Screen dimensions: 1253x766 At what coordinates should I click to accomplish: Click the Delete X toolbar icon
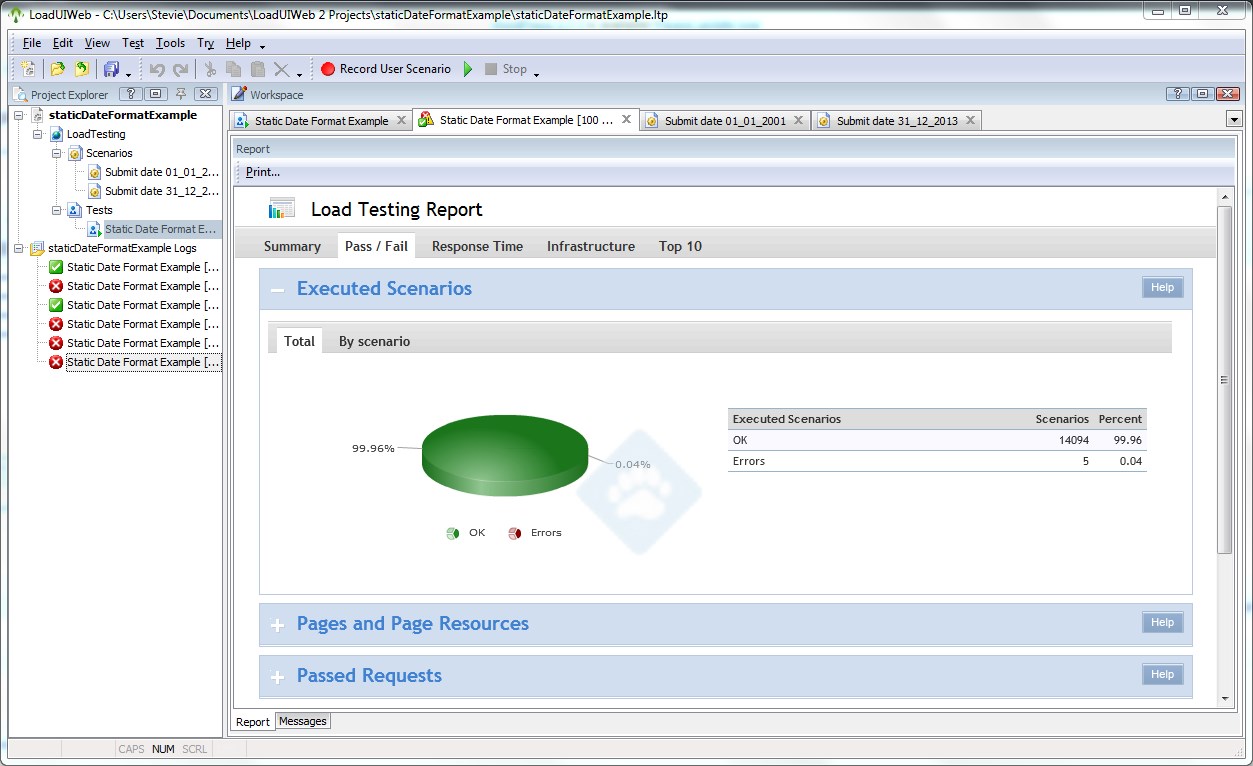coord(282,69)
